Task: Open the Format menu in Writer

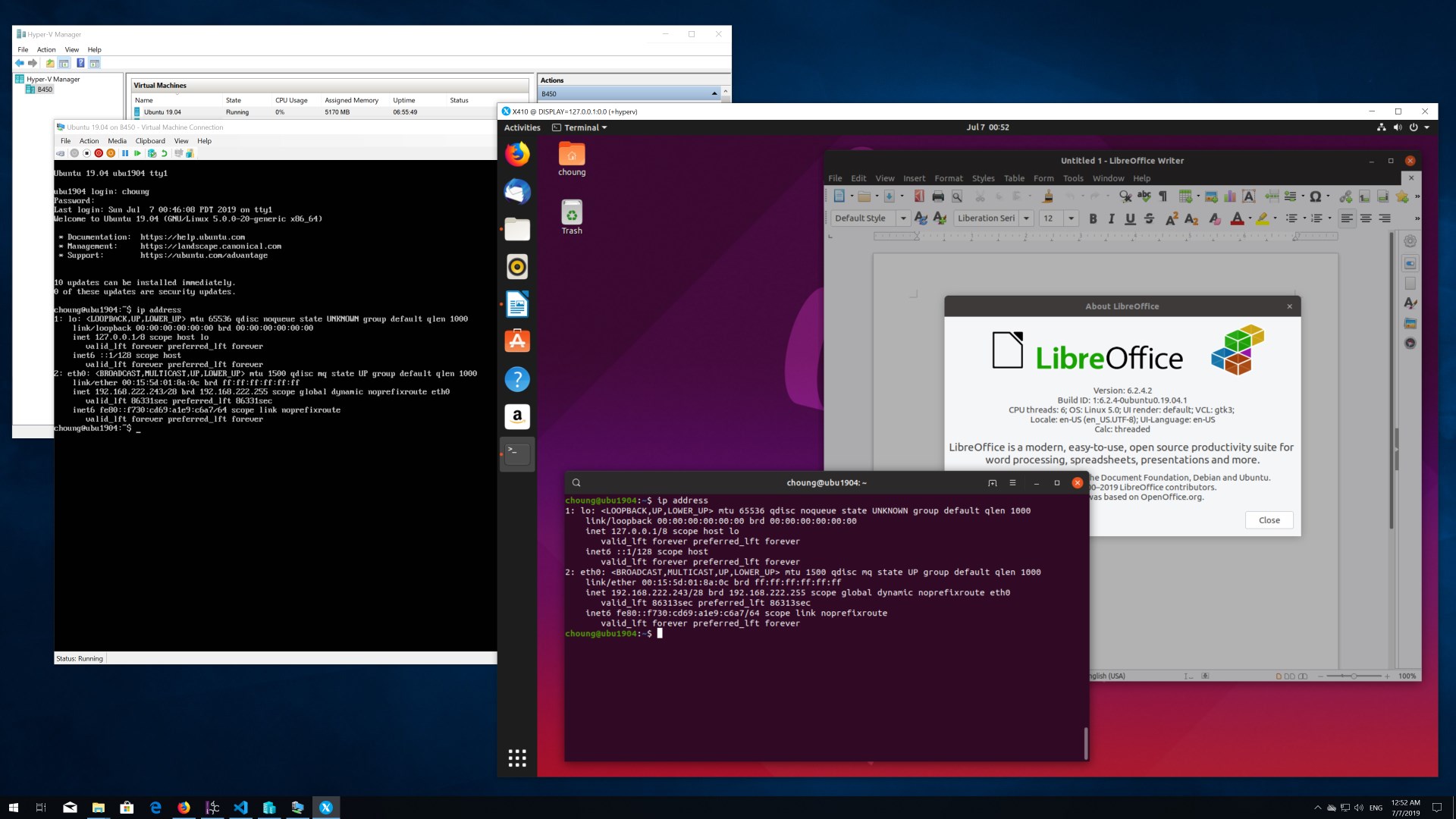Action: tap(948, 178)
